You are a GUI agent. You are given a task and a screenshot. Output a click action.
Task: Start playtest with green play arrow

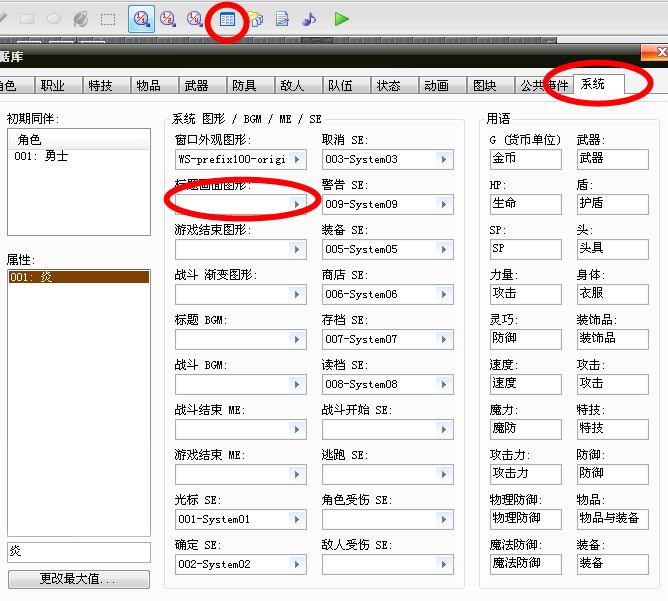click(341, 19)
